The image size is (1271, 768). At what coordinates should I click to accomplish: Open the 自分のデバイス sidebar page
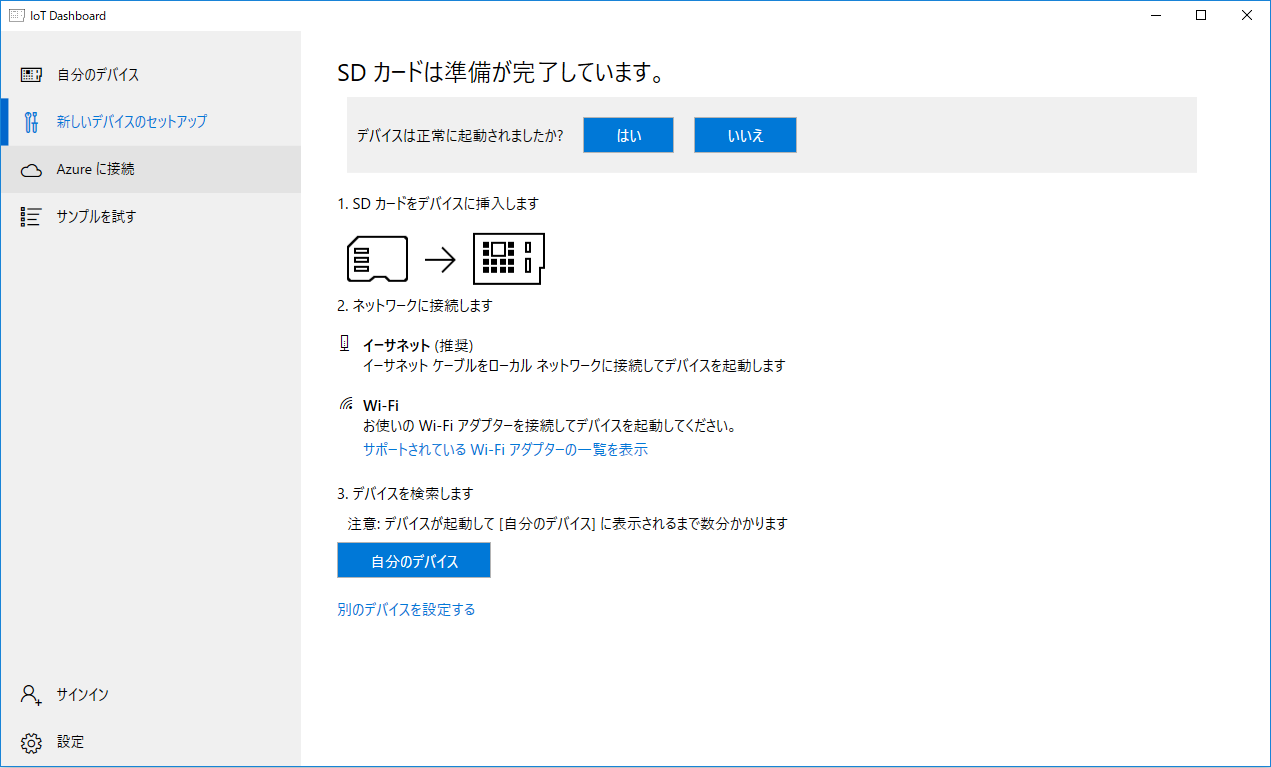pos(151,75)
